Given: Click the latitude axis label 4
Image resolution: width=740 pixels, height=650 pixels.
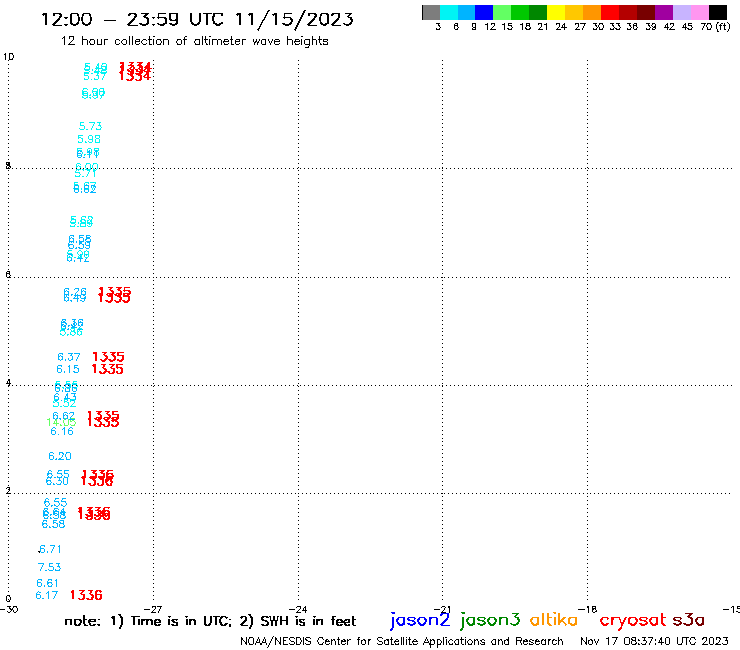Looking at the screenshot, I should [8, 382].
